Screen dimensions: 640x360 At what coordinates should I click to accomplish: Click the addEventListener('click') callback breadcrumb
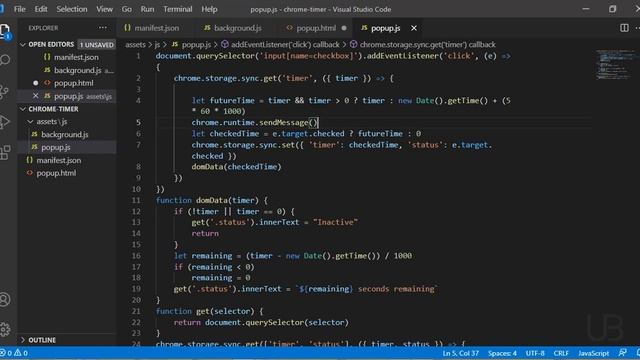tap(280, 44)
